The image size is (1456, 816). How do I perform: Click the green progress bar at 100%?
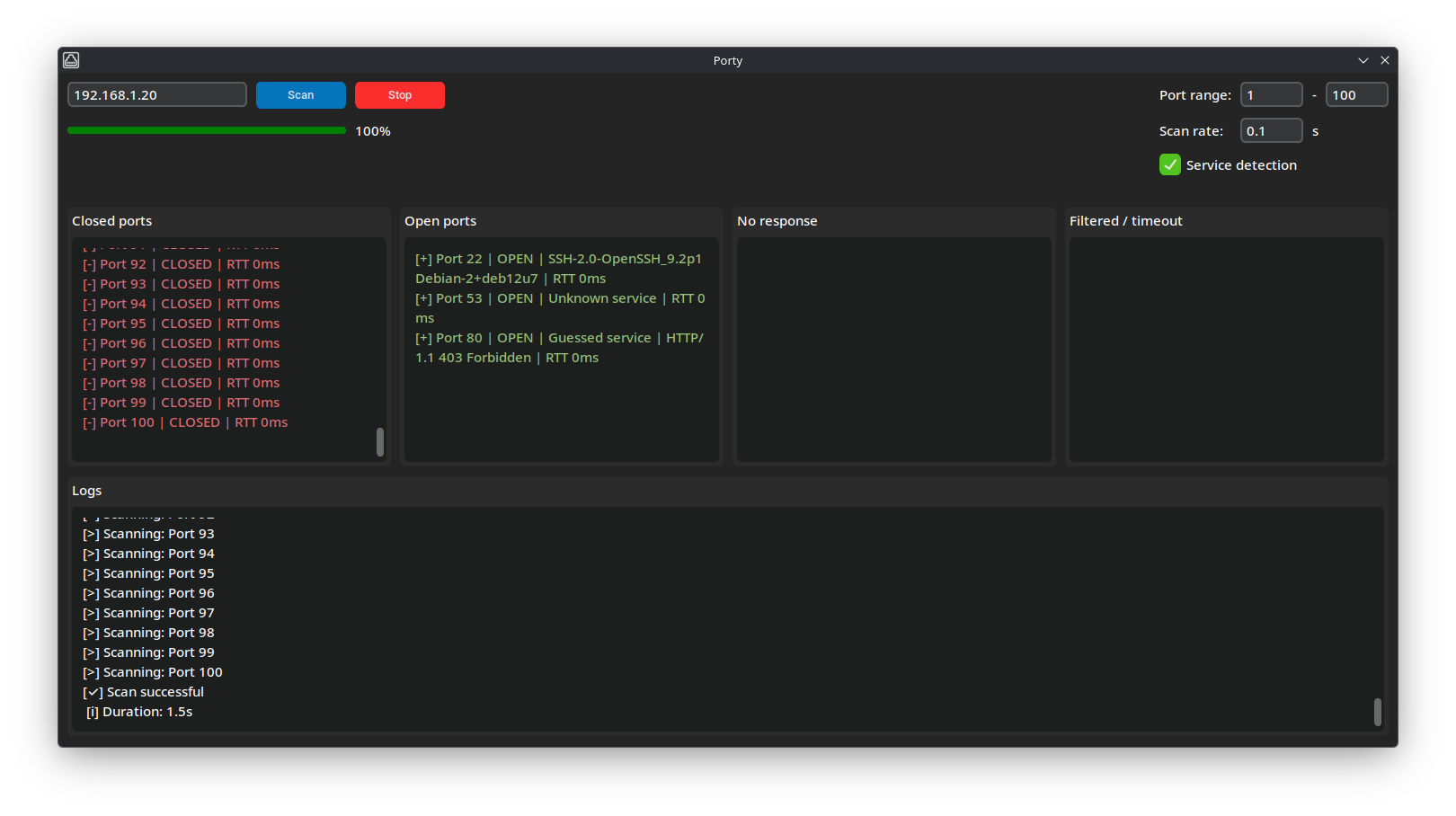click(x=206, y=129)
